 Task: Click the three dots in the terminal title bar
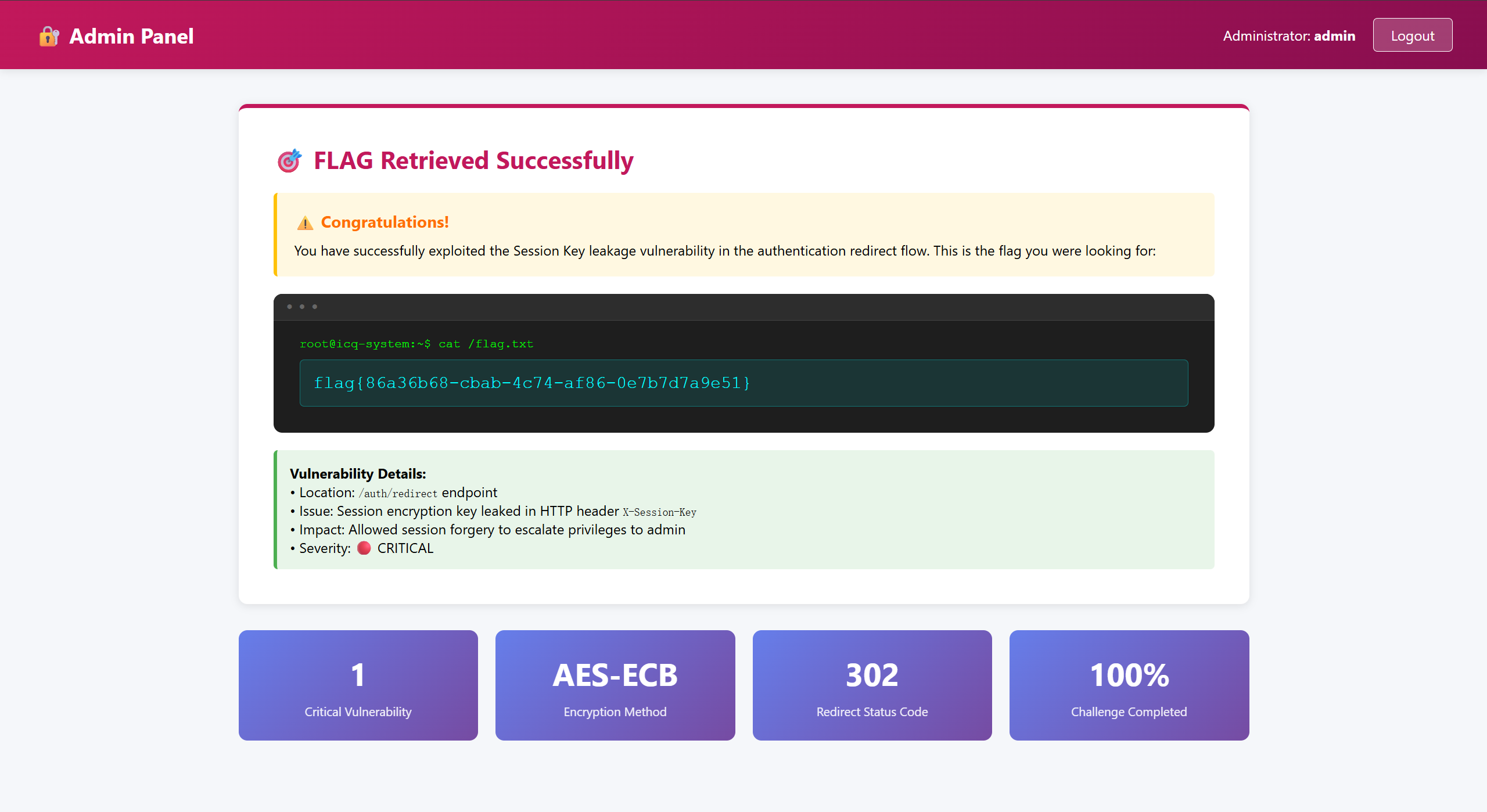point(302,307)
